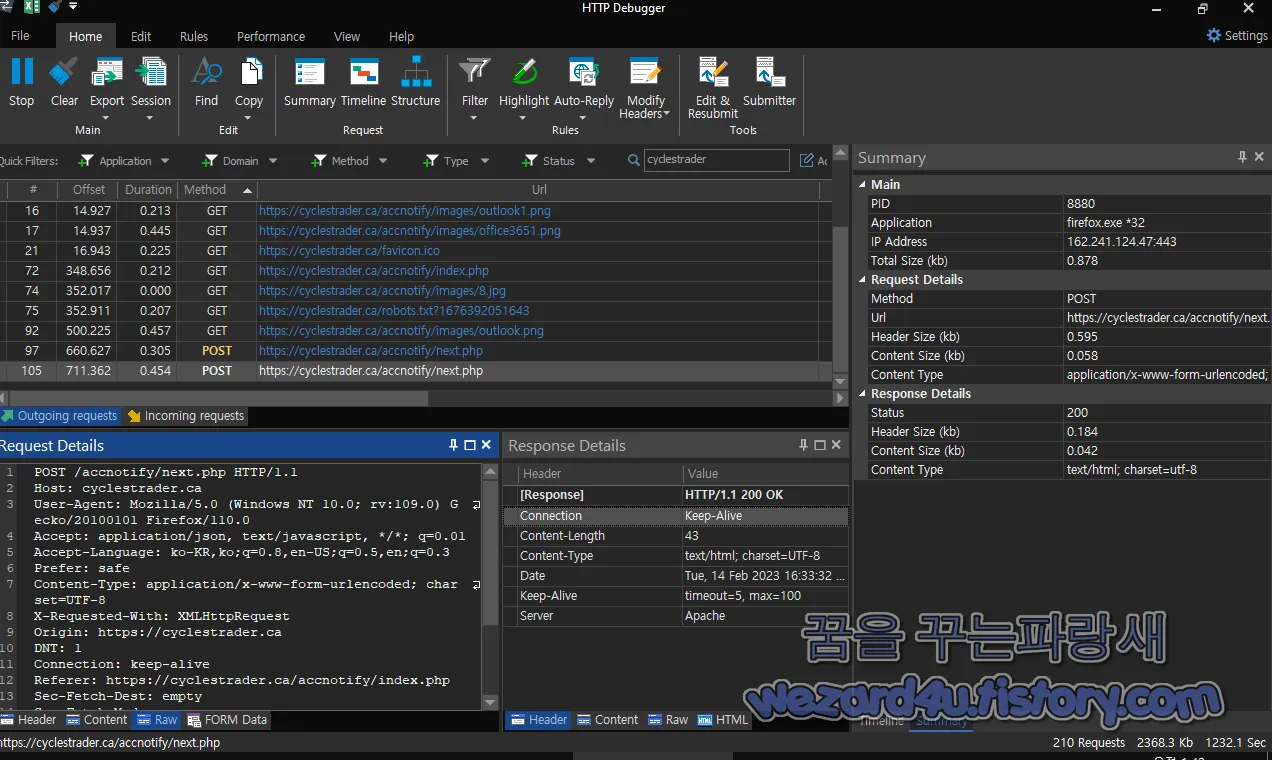Click the Modify Headers icon

coord(645,73)
